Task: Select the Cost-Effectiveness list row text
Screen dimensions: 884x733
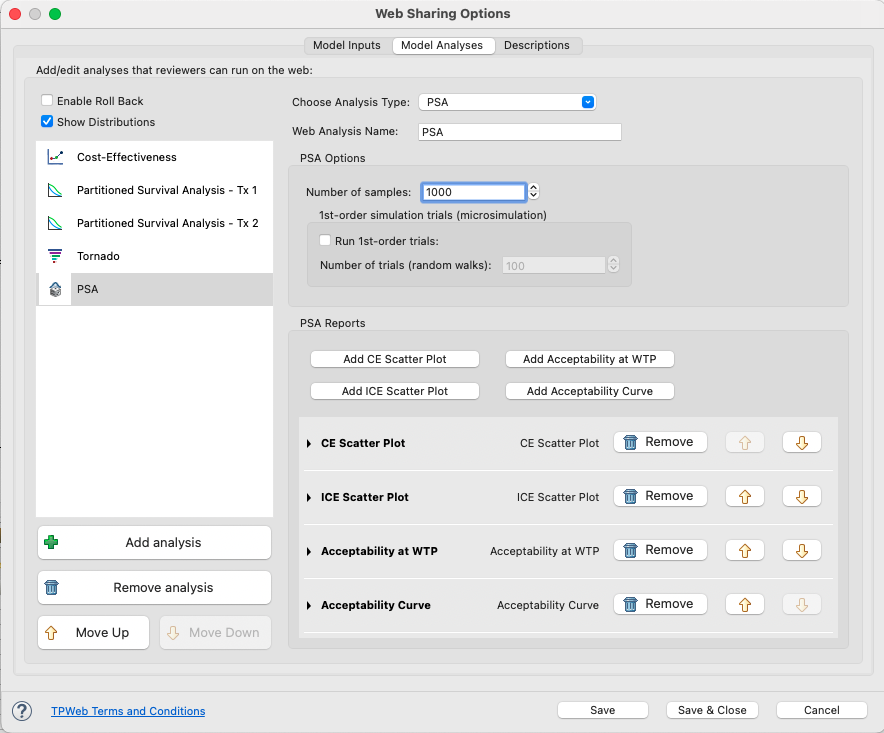Action: (x=127, y=157)
